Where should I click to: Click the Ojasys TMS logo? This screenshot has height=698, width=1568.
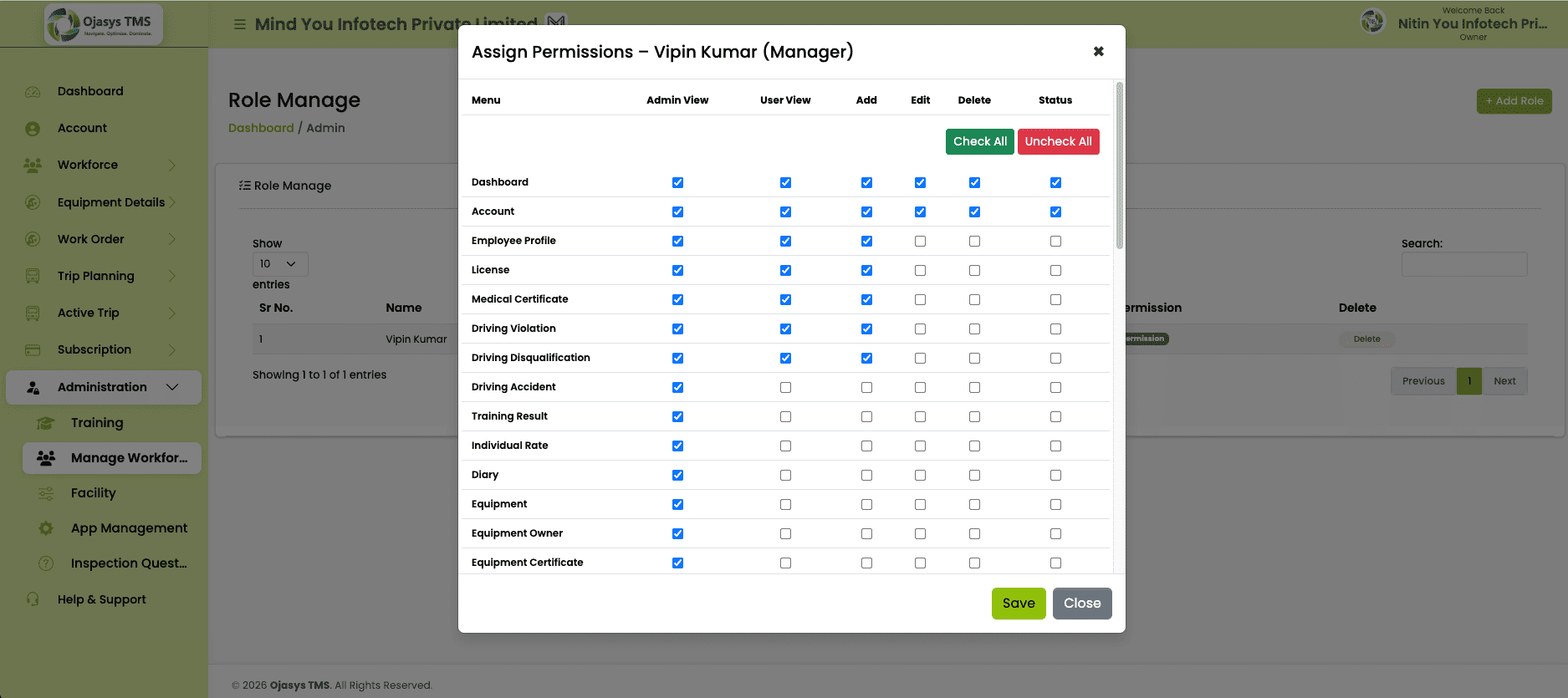pyautogui.click(x=104, y=23)
